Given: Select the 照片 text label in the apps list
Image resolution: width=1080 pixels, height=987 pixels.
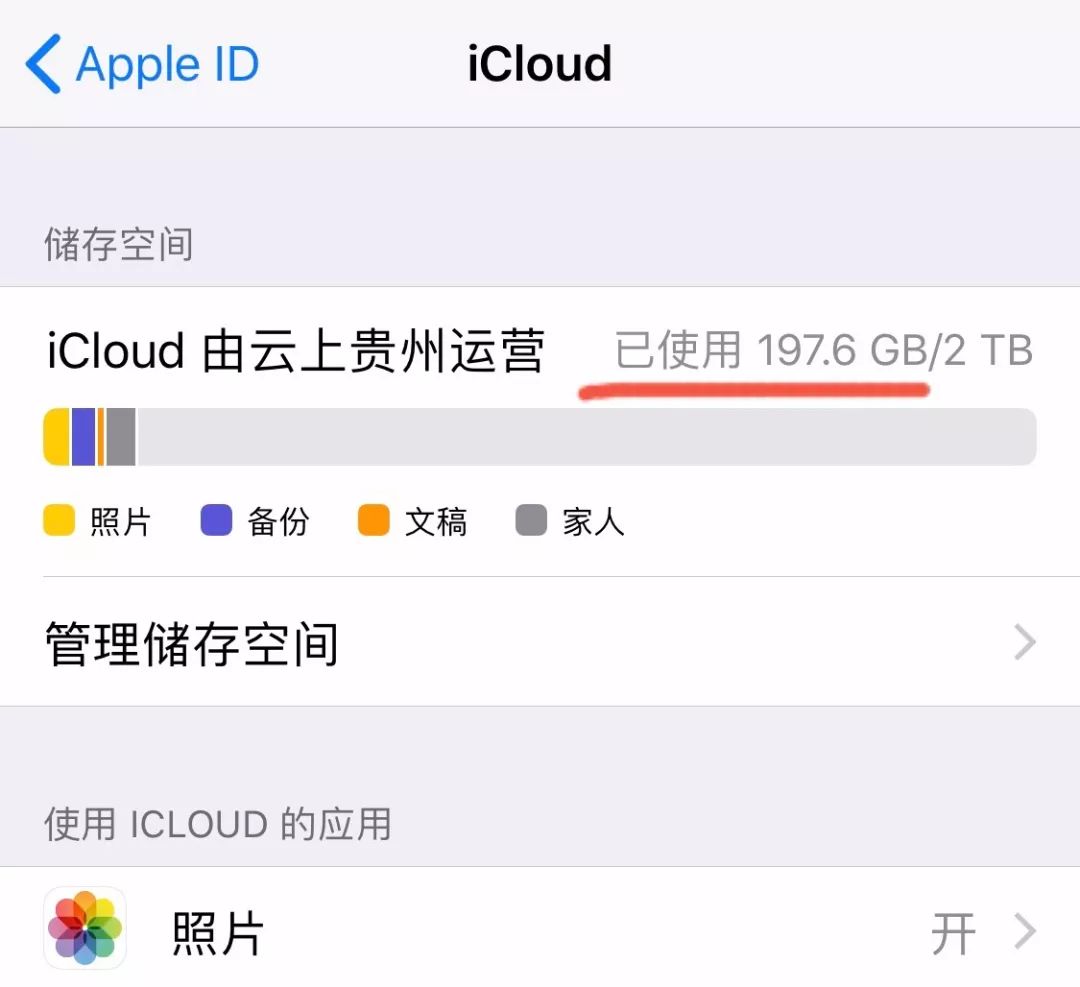Looking at the screenshot, I should pos(218,930).
